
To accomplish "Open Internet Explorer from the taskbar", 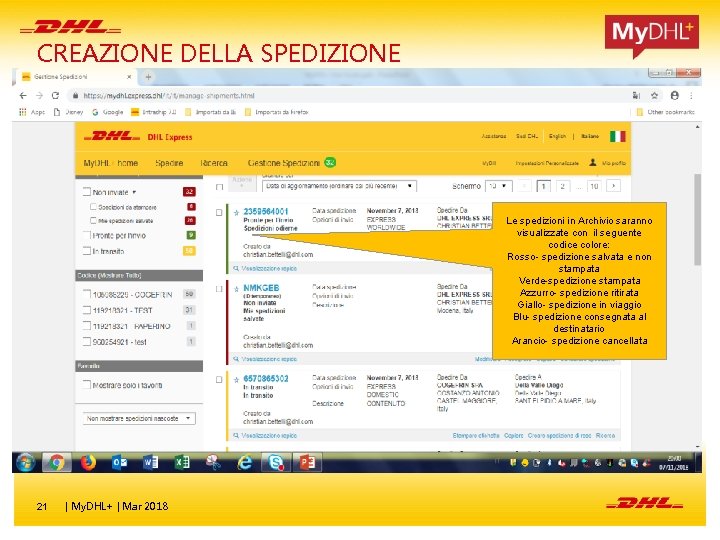I will [245, 462].
